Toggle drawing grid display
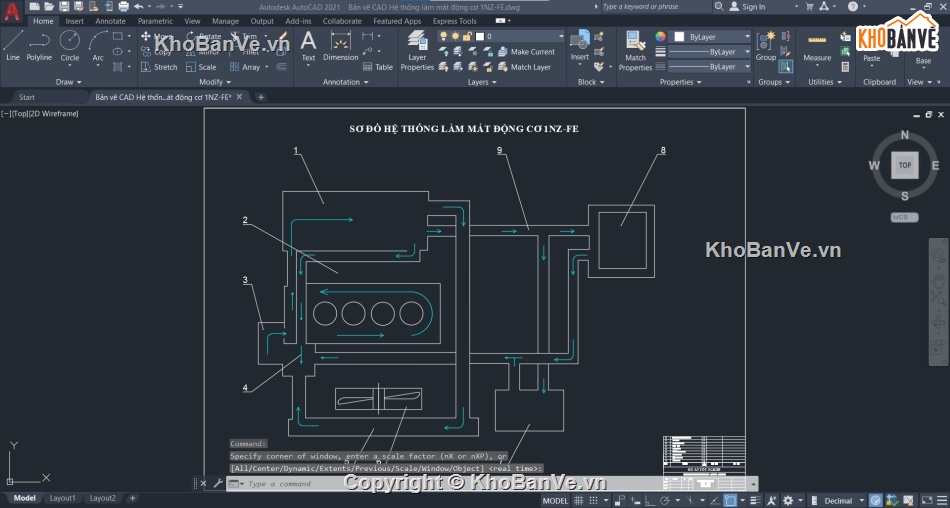Viewport: 950px width, 508px height. click(579, 501)
